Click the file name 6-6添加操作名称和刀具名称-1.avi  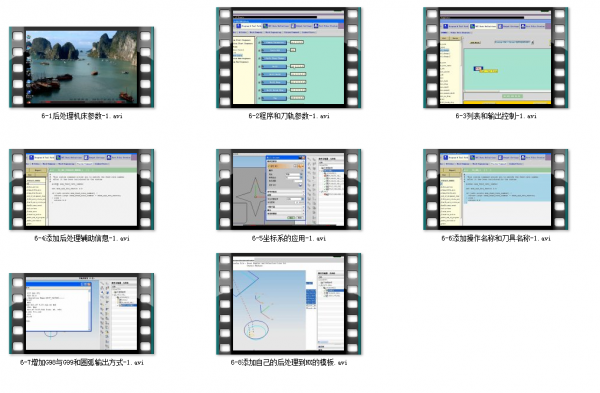[x=496, y=238]
